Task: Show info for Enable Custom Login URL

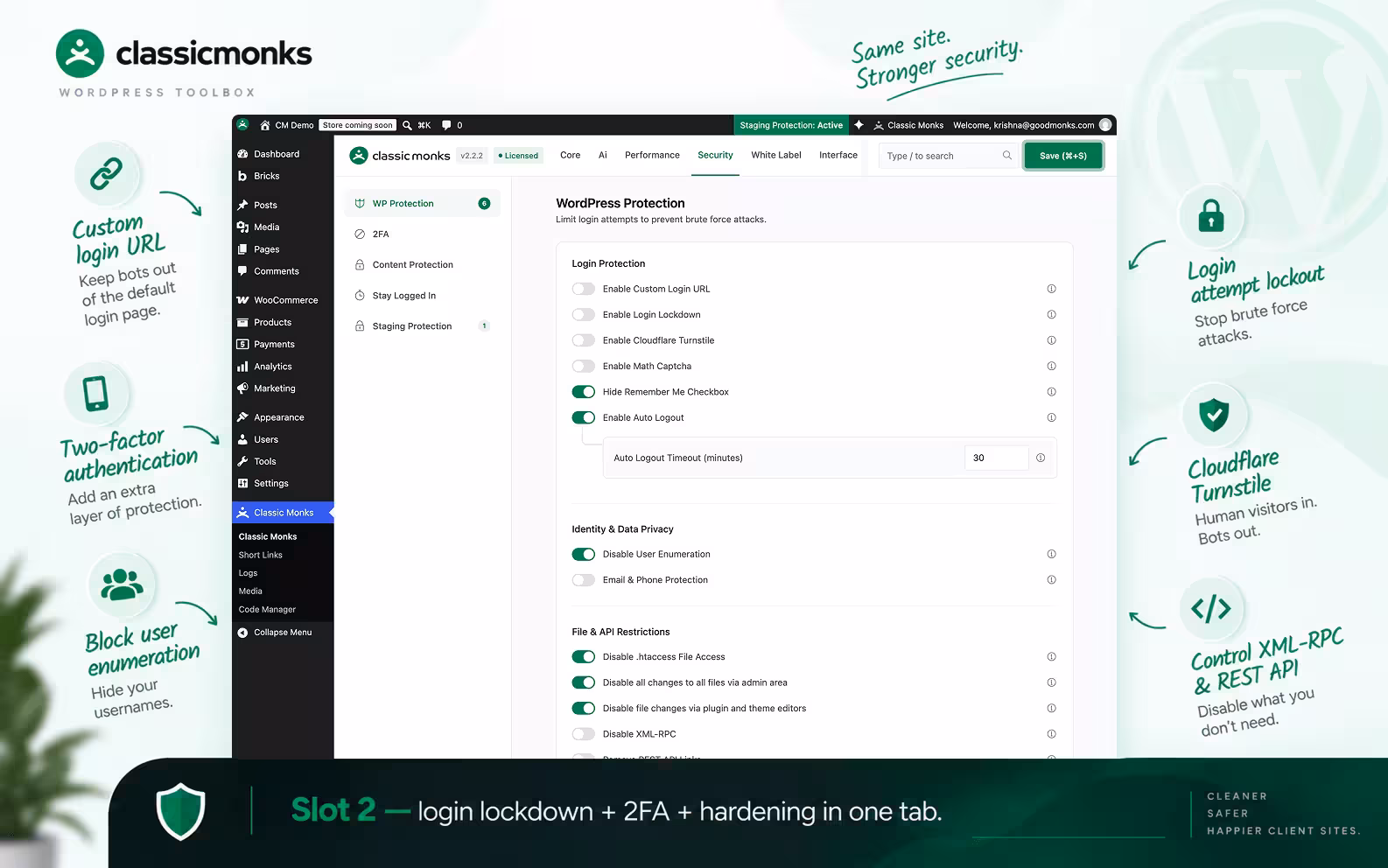Action: (1051, 289)
